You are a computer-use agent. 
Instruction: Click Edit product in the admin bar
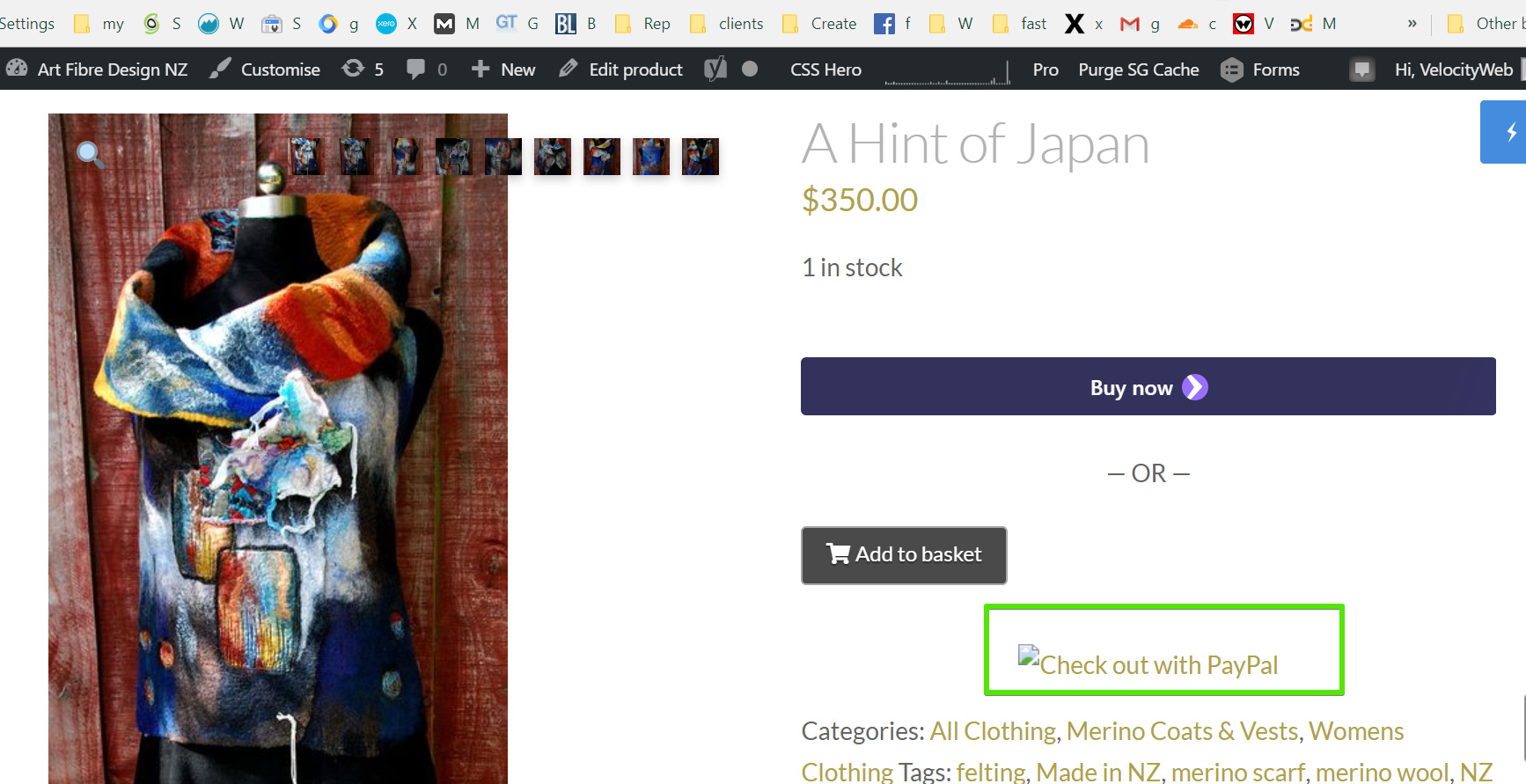pos(621,70)
